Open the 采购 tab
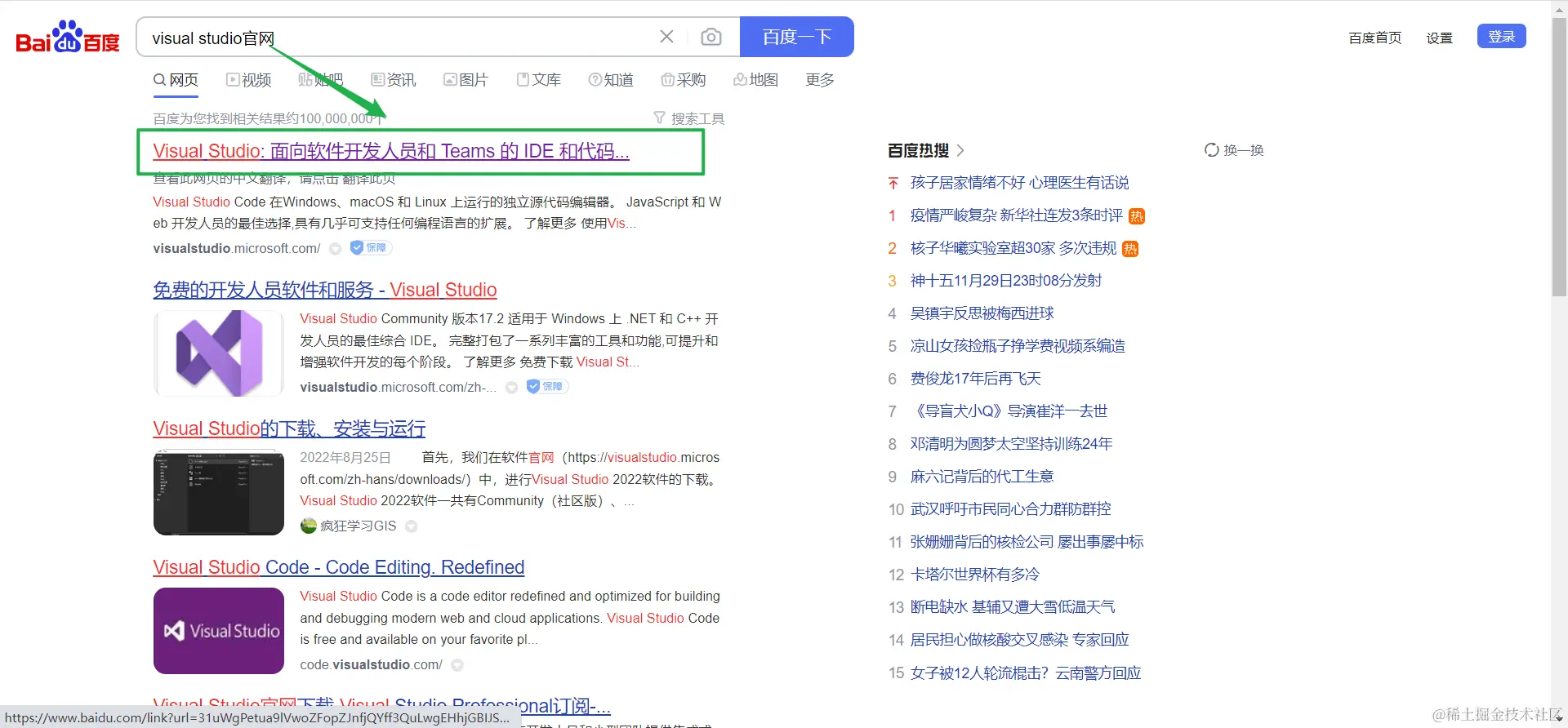Image resolution: width=1568 pixels, height=728 pixels. (684, 80)
